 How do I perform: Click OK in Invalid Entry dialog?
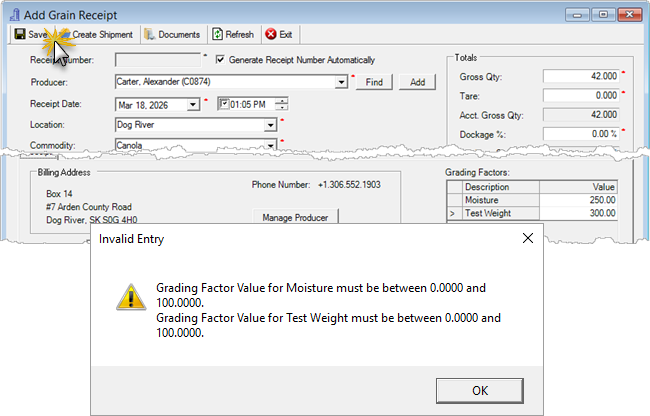[x=480, y=390]
